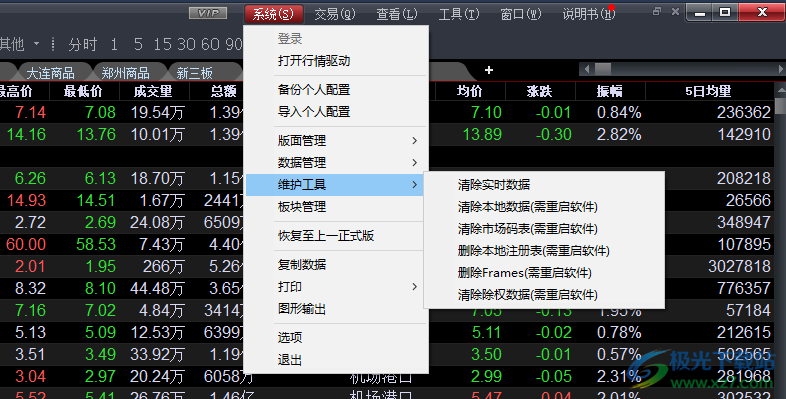Expand the 打印 submenu

(x=335, y=287)
